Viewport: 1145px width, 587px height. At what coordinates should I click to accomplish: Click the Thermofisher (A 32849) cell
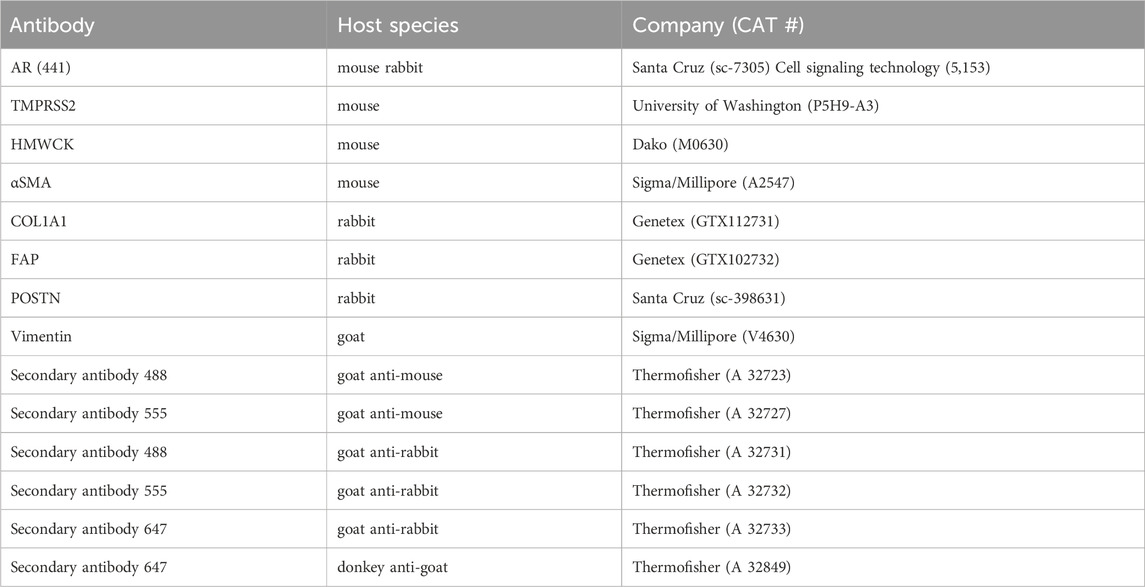click(712, 567)
